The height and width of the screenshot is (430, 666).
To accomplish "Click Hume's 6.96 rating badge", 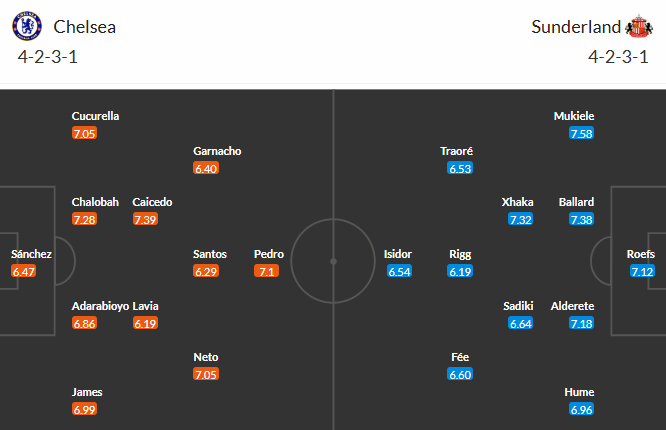I will (582, 410).
